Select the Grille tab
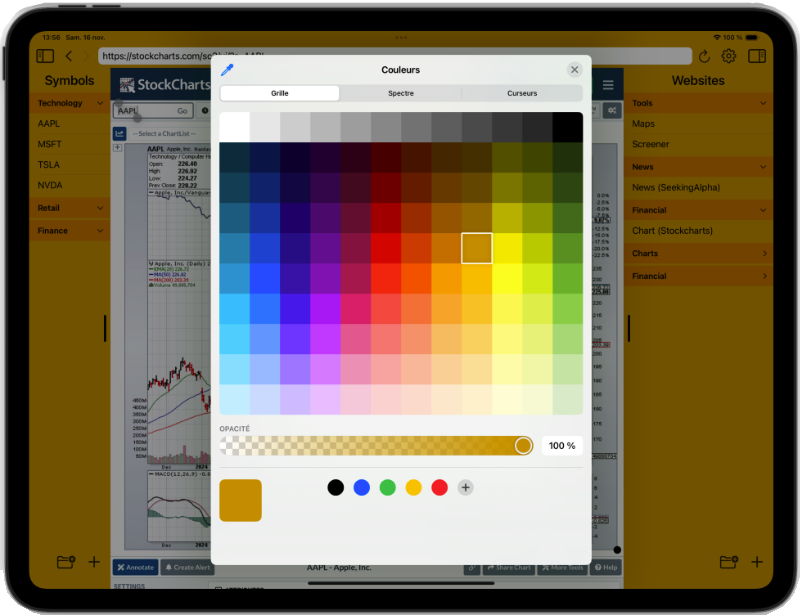Screen dimensions: 800x615 (x=280, y=93)
